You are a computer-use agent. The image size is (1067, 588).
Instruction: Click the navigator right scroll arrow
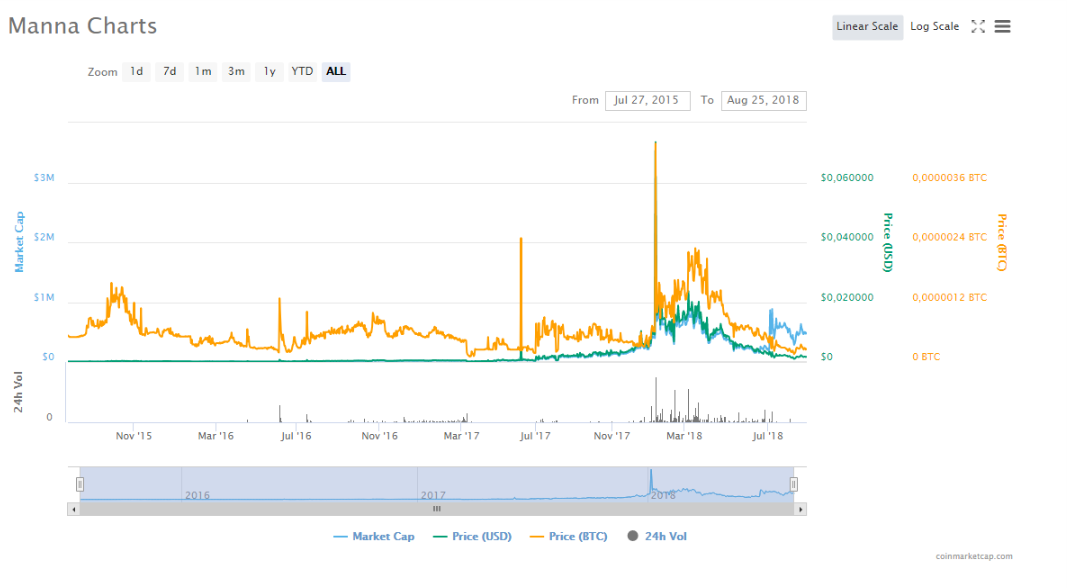pos(800,509)
